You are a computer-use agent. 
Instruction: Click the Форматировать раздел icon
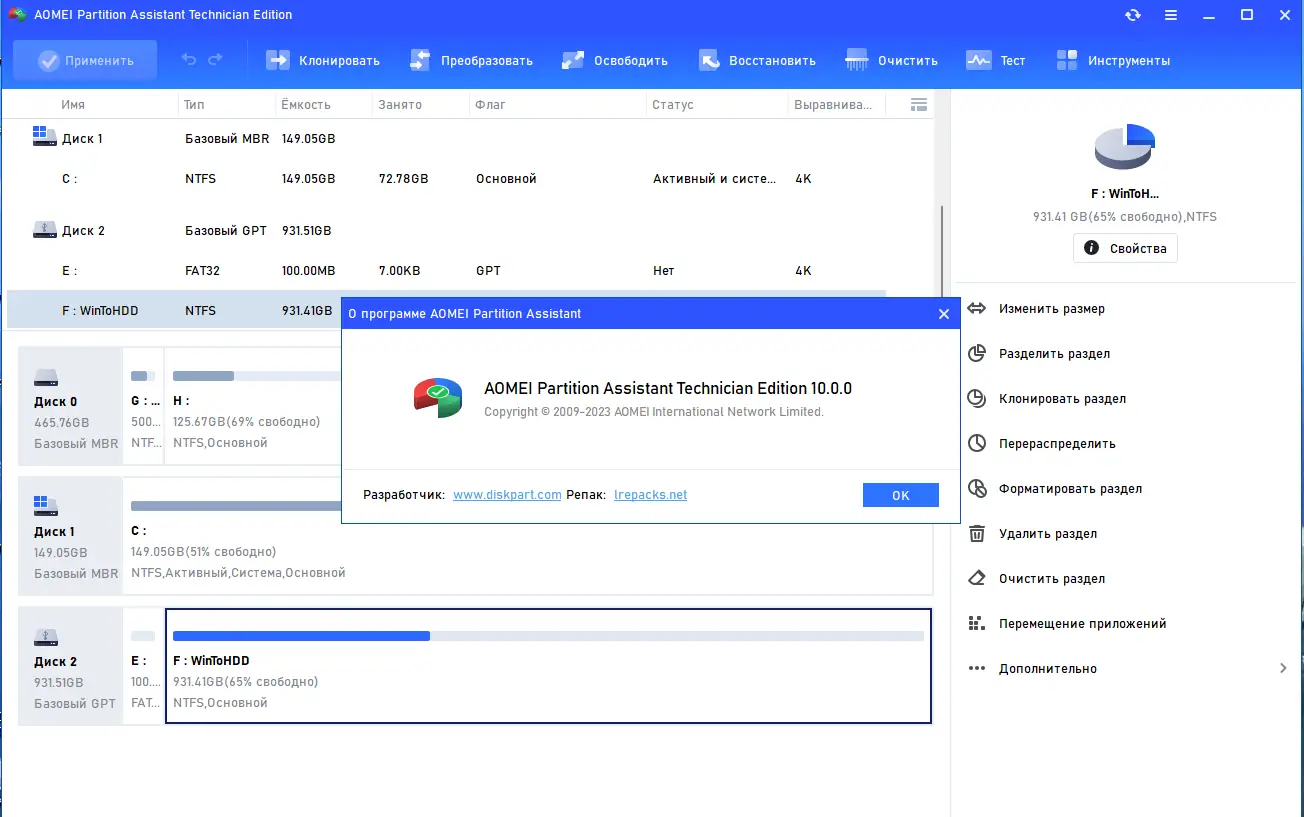(x=975, y=488)
